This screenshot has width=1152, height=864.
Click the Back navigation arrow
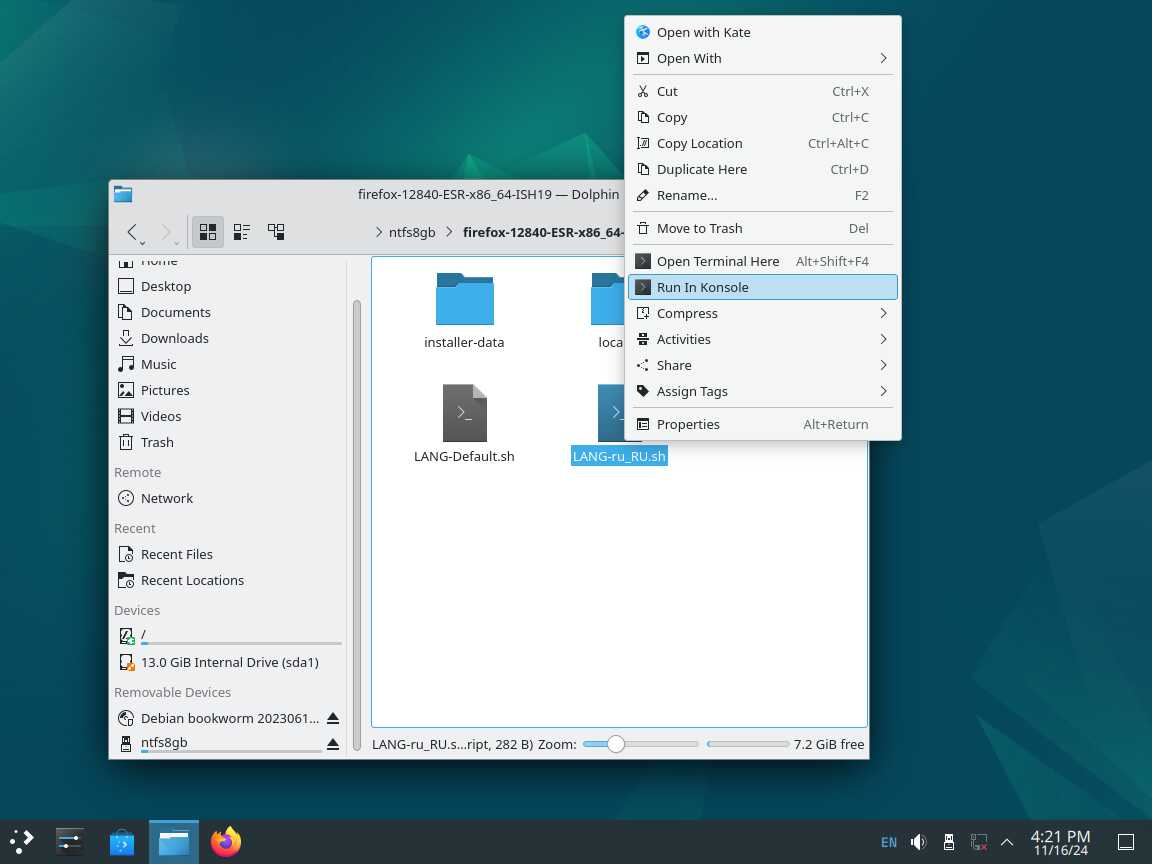point(132,232)
